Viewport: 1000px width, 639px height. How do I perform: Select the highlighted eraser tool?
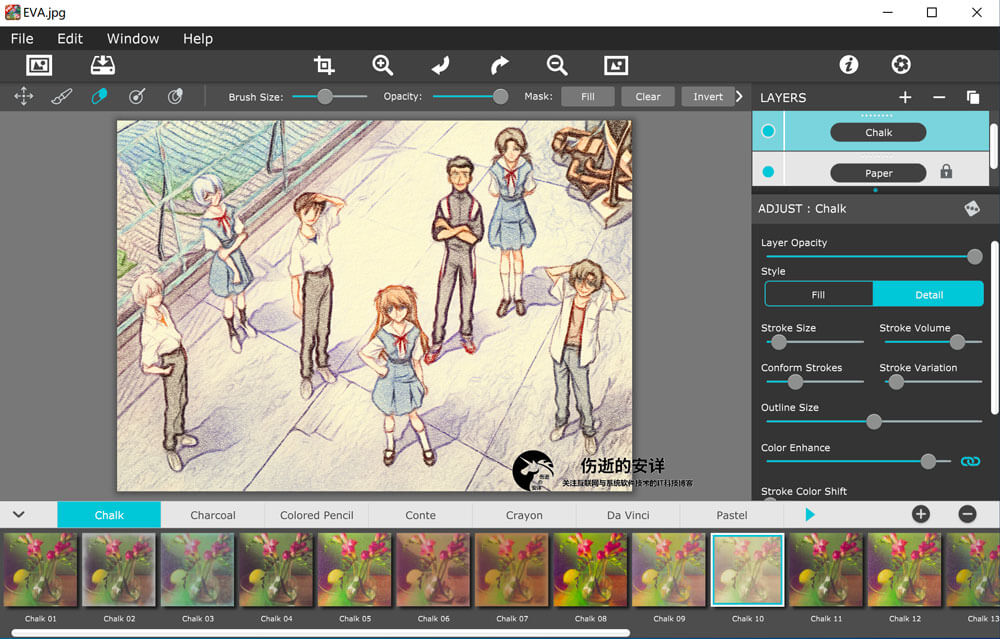click(x=99, y=96)
